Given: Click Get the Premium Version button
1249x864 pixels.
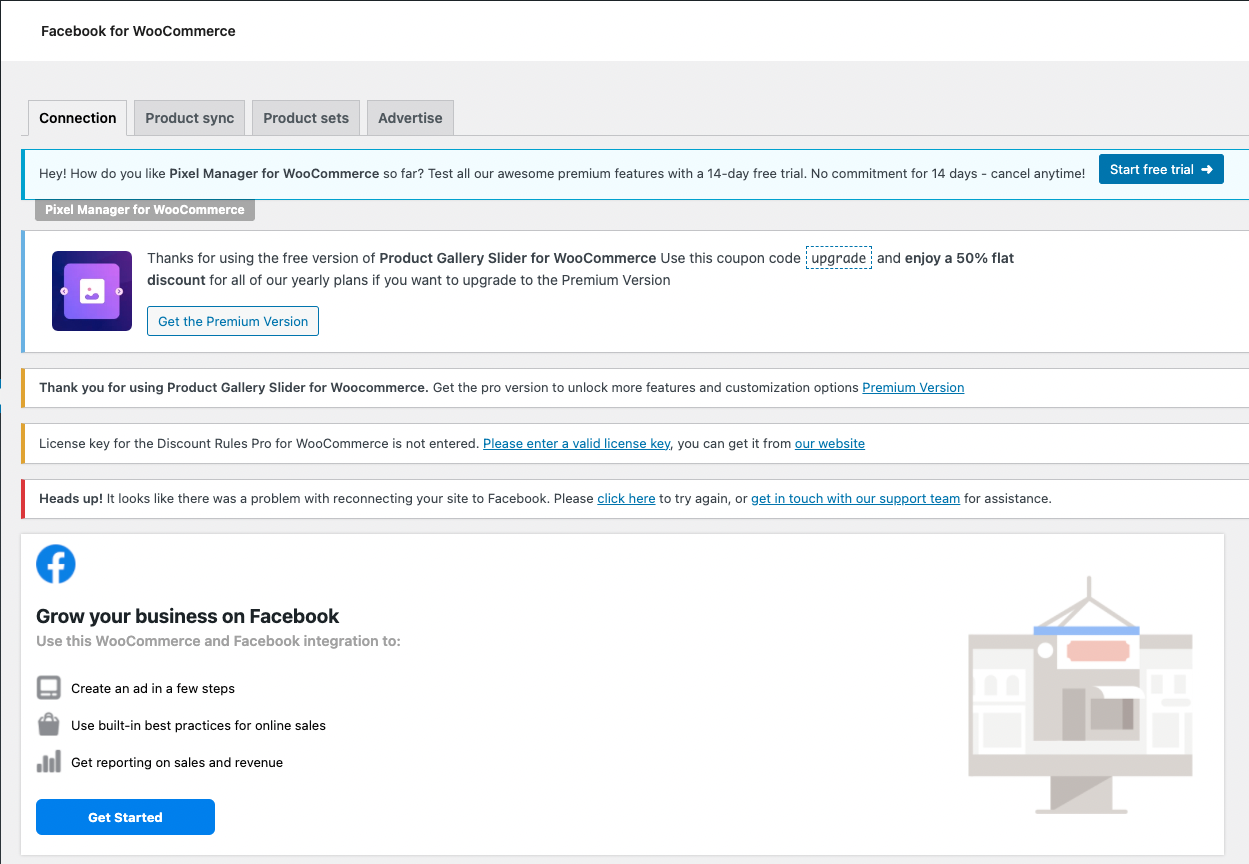Looking at the screenshot, I should pos(233,321).
